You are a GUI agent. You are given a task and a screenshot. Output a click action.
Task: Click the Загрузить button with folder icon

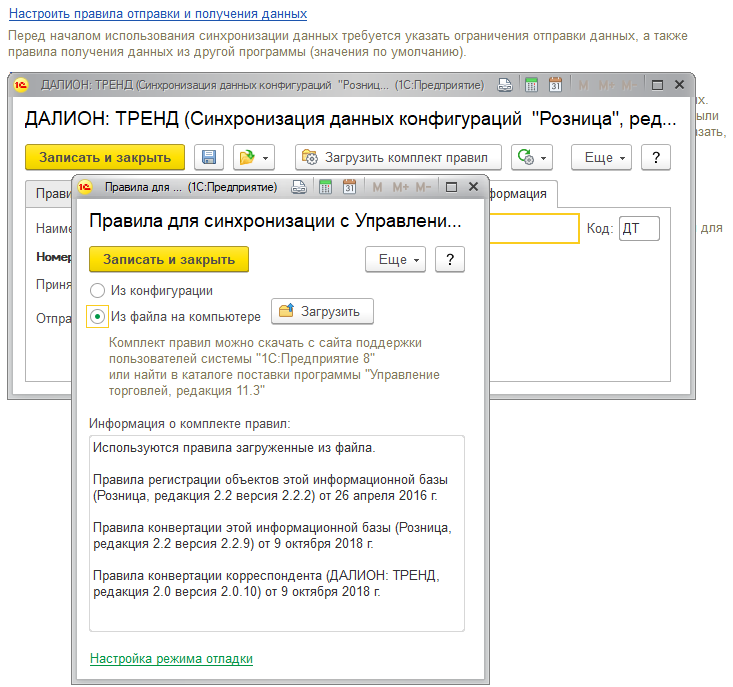322,311
